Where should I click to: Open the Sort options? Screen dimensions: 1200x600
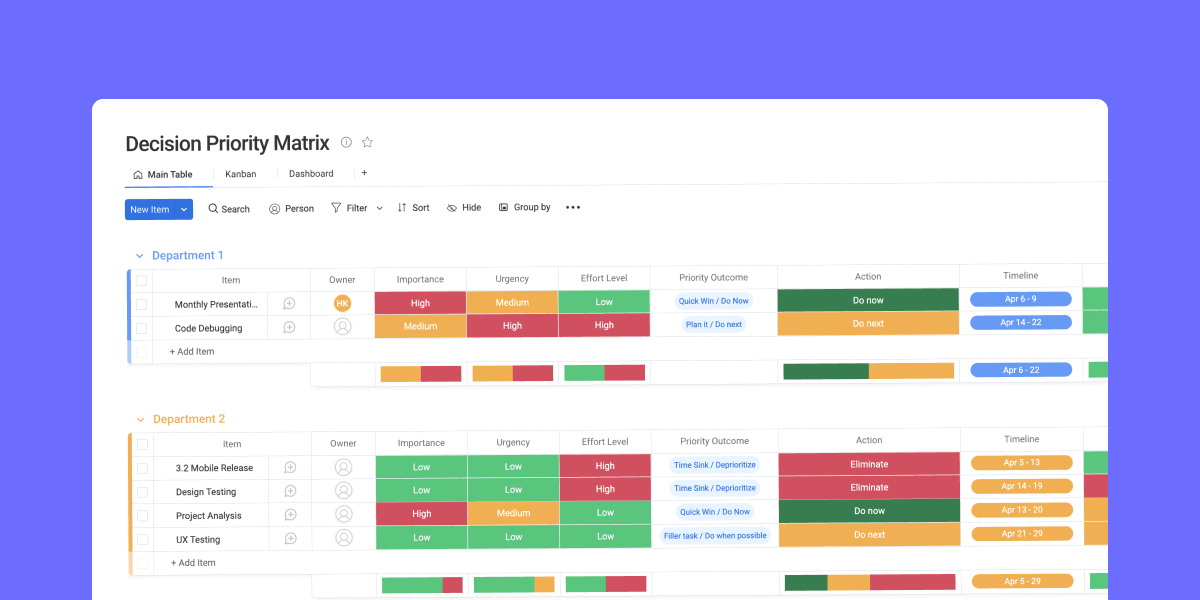(x=413, y=208)
